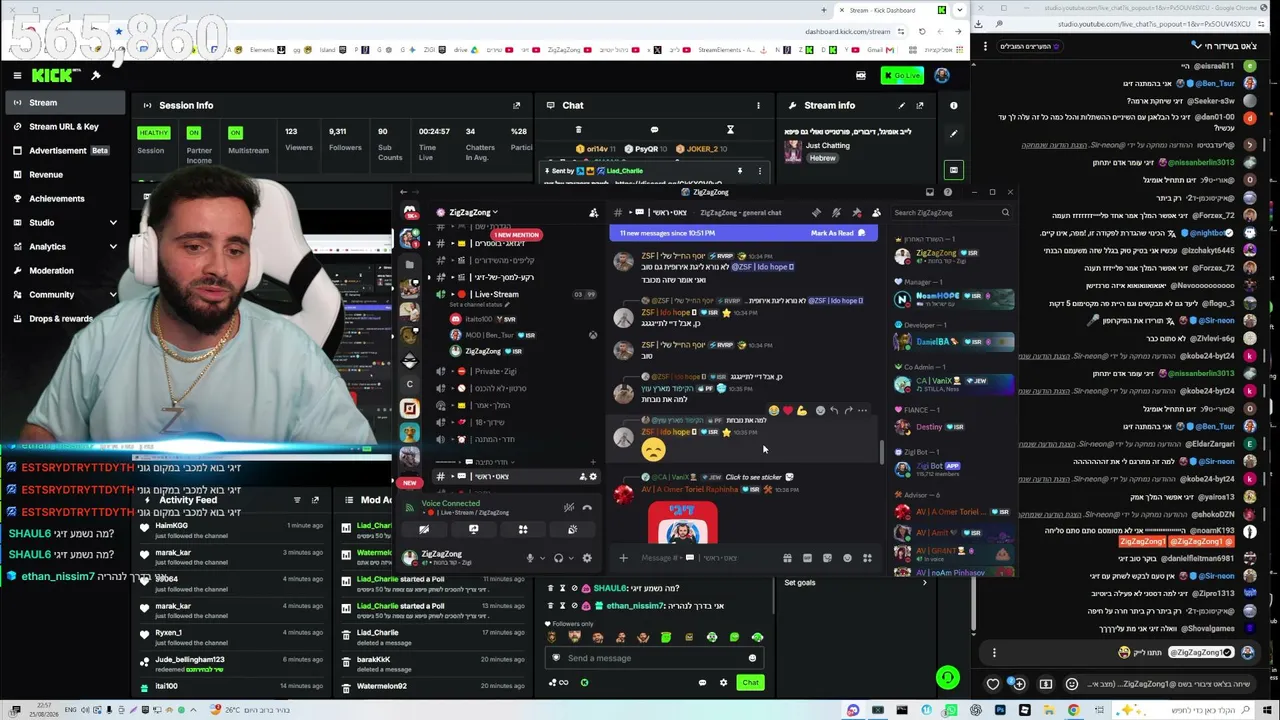
Task: Expand Set goals panel arrow
Action: [924, 583]
